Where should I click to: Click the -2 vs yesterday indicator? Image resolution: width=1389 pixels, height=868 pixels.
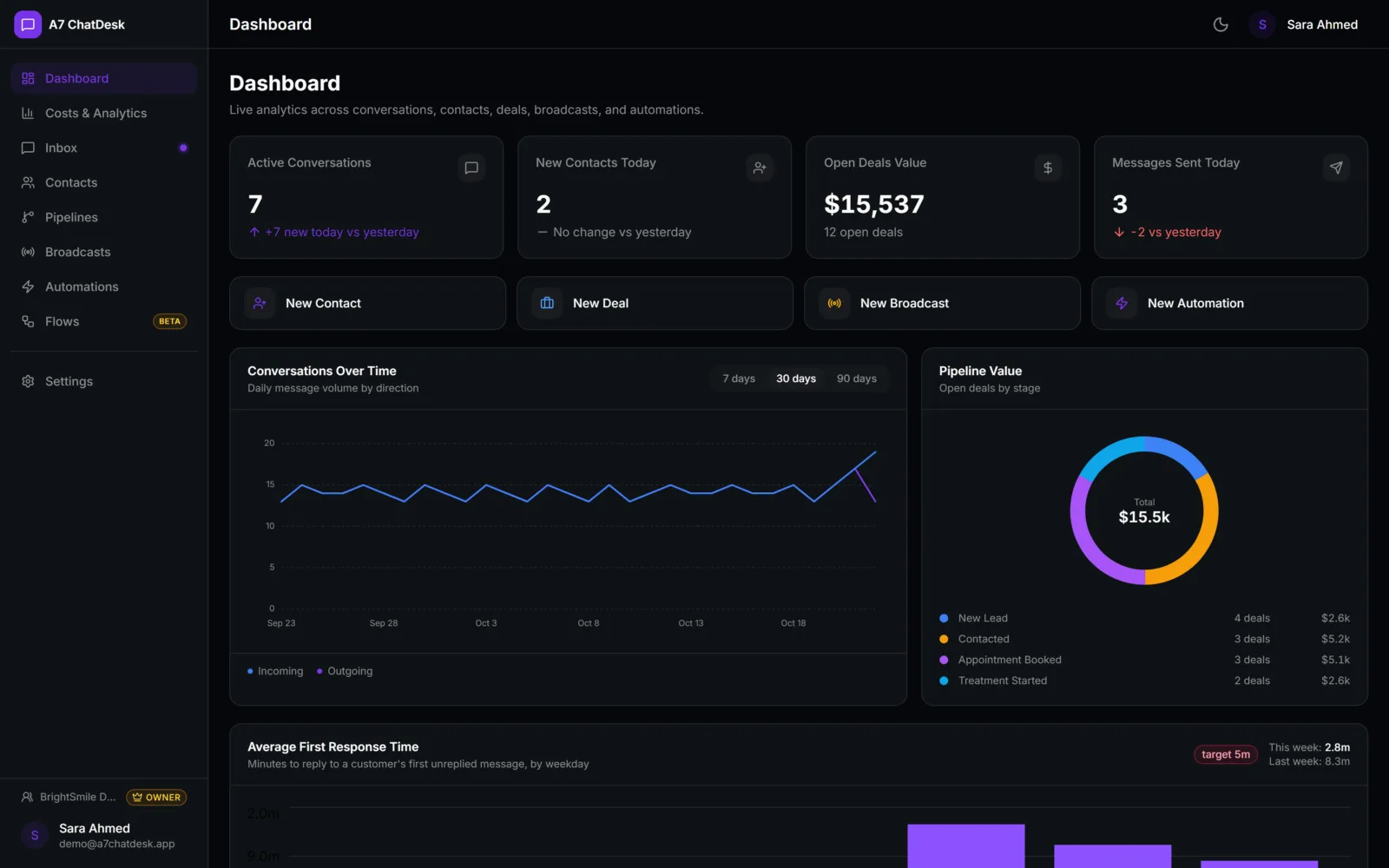1168,232
